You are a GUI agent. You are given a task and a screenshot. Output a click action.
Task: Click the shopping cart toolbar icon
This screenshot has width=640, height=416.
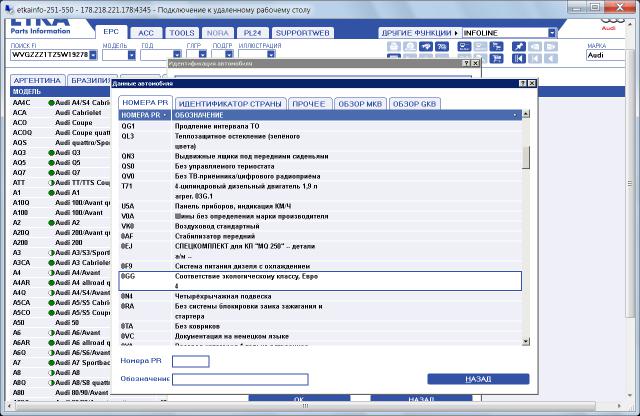(496, 58)
